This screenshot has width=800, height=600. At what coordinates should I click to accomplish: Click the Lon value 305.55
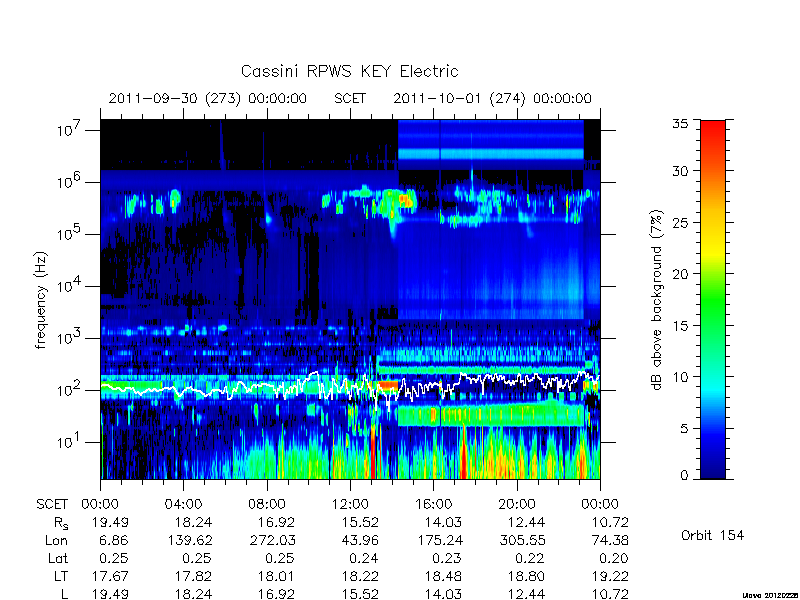(521, 540)
